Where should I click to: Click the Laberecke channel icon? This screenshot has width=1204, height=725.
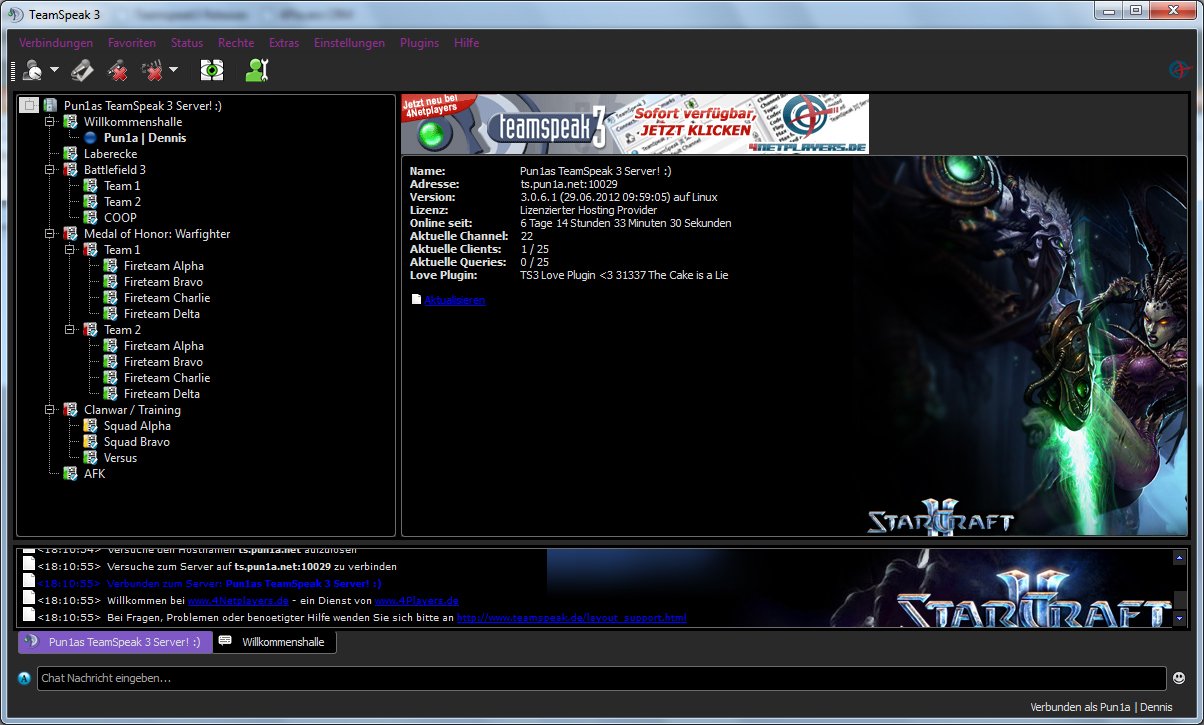coord(70,153)
